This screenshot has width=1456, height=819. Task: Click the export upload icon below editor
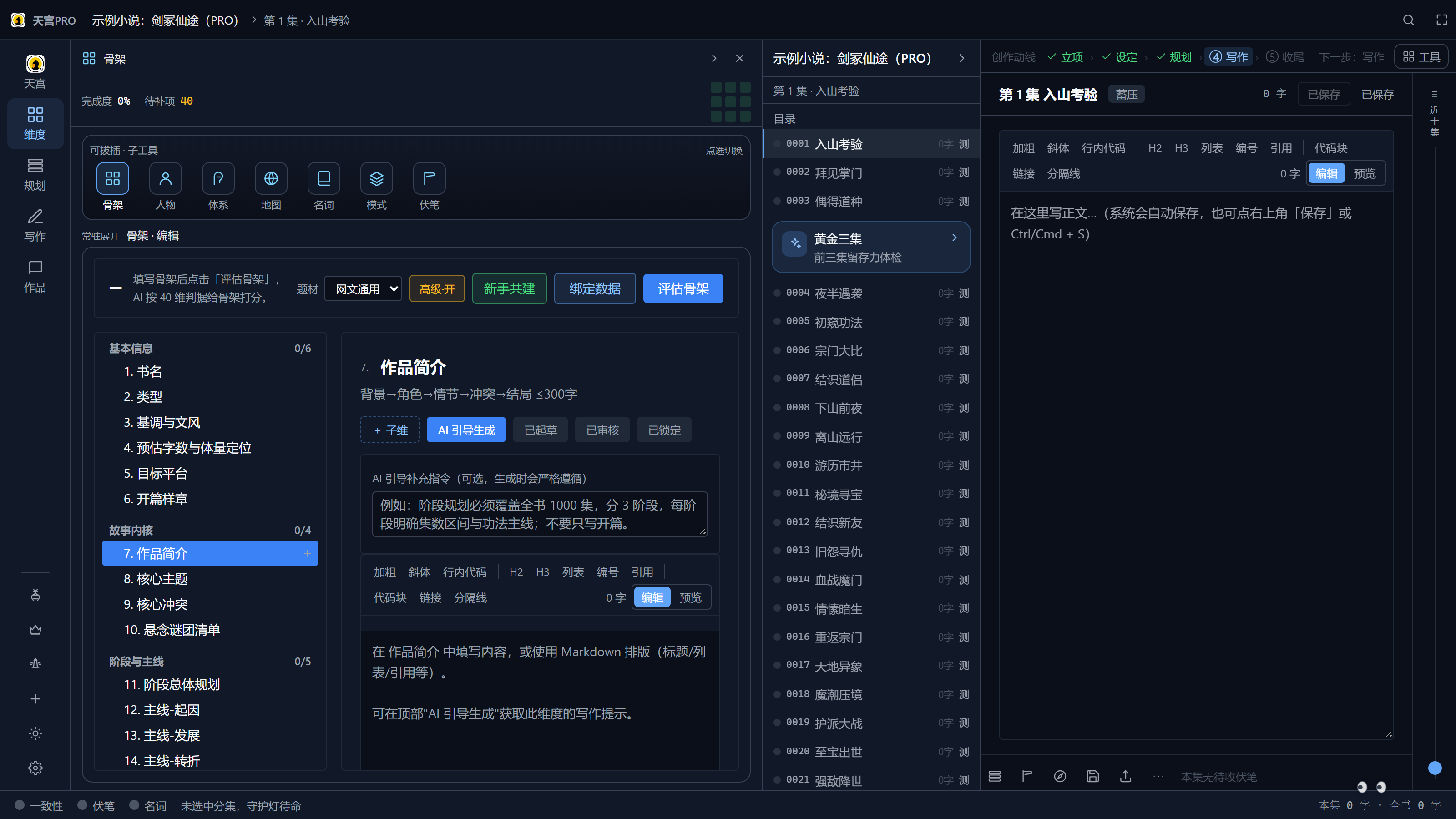[1125, 776]
